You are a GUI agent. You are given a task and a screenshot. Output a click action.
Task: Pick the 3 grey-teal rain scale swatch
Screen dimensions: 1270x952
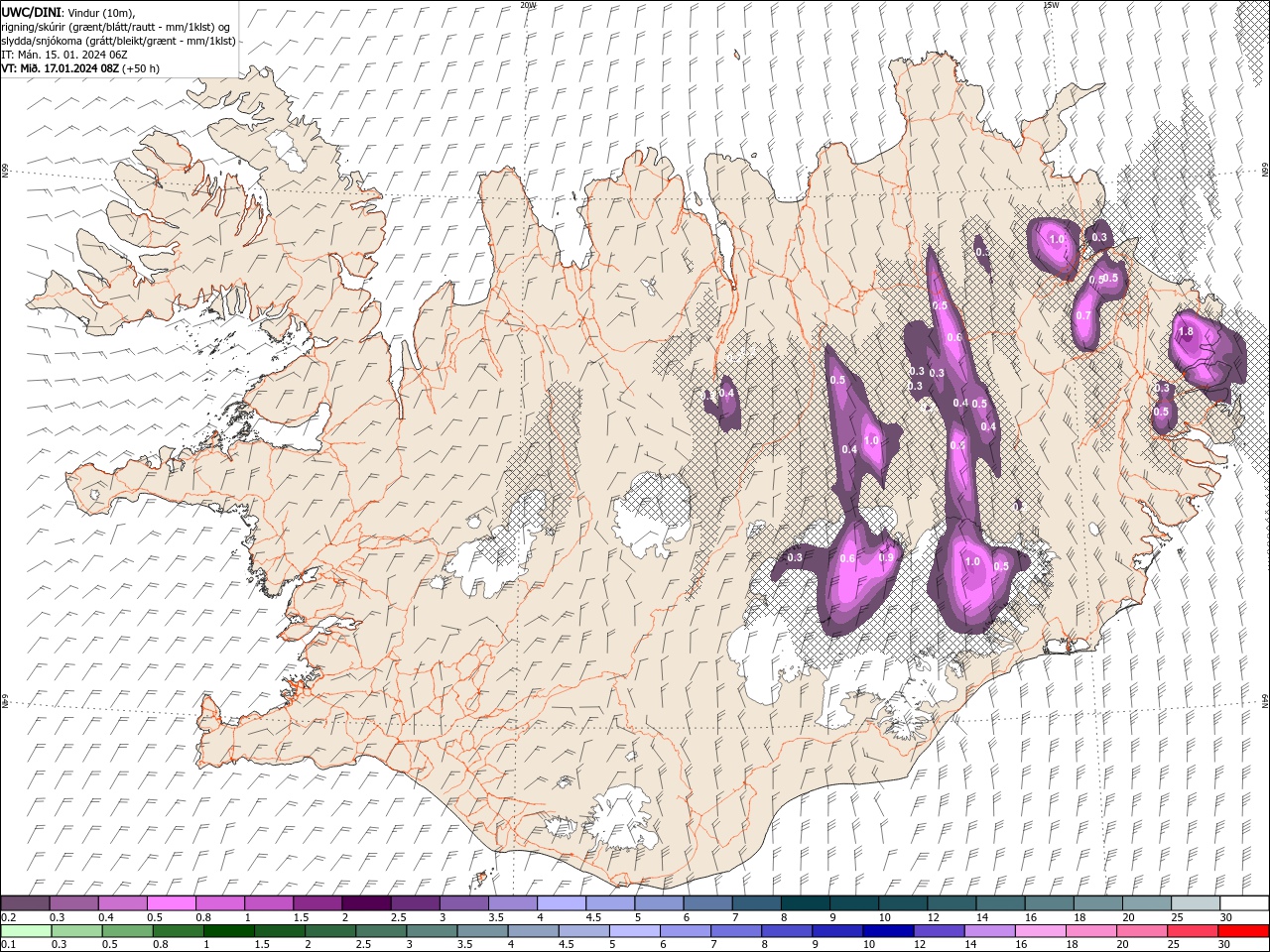tap(432, 931)
